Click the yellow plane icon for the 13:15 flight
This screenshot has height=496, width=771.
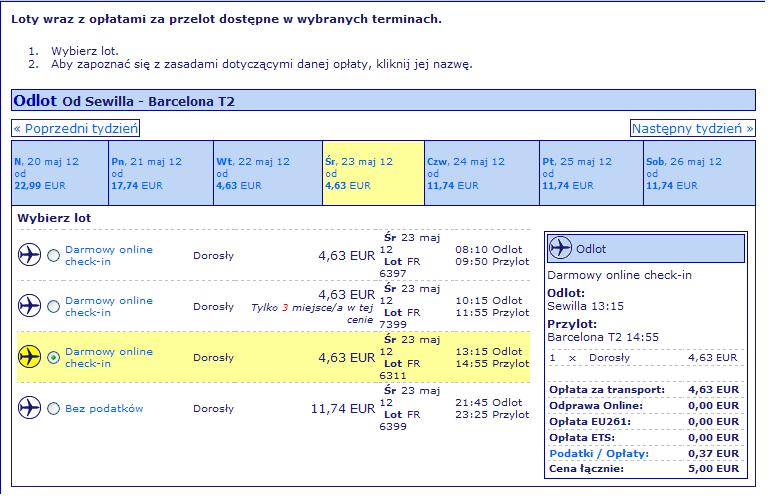click(x=30, y=356)
